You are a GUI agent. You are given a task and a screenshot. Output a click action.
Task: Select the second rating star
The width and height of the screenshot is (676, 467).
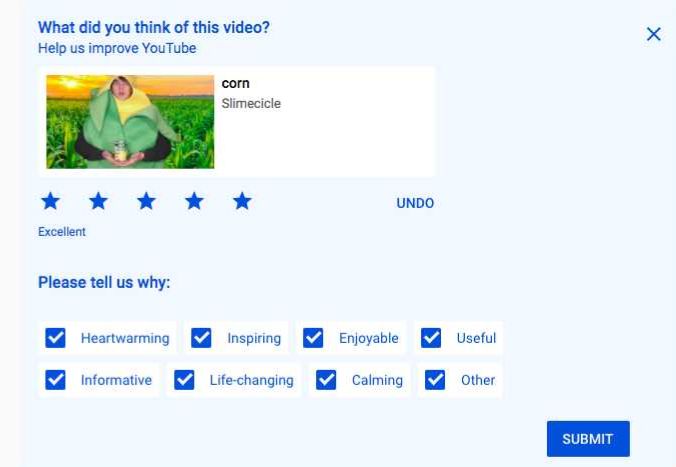[x=98, y=202]
